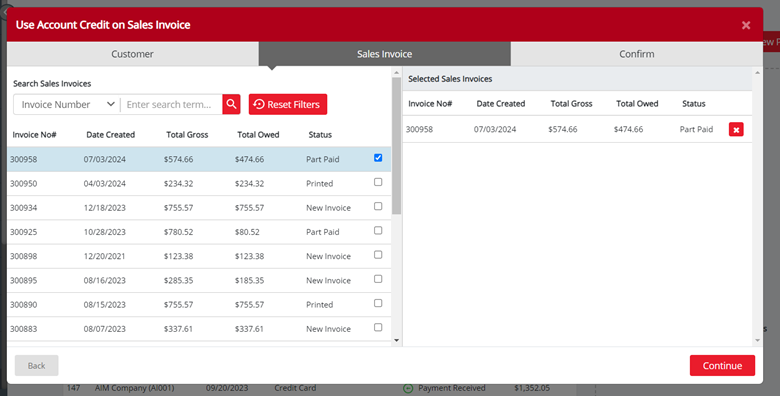The width and height of the screenshot is (780, 396).
Task: Click $474.66 in Selected Sales Invoices panel
Action: pos(628,129)
